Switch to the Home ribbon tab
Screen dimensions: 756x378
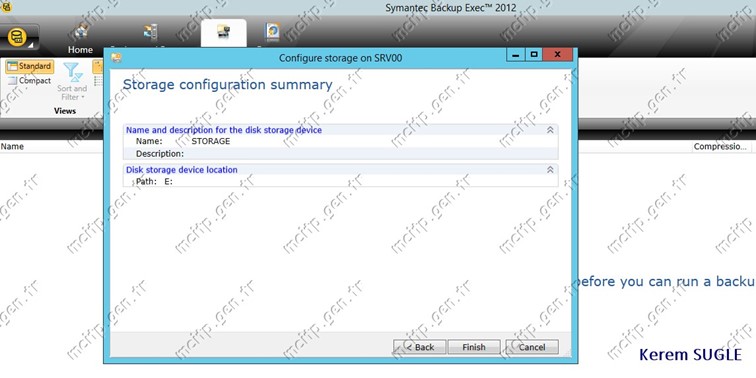(80, 39)
